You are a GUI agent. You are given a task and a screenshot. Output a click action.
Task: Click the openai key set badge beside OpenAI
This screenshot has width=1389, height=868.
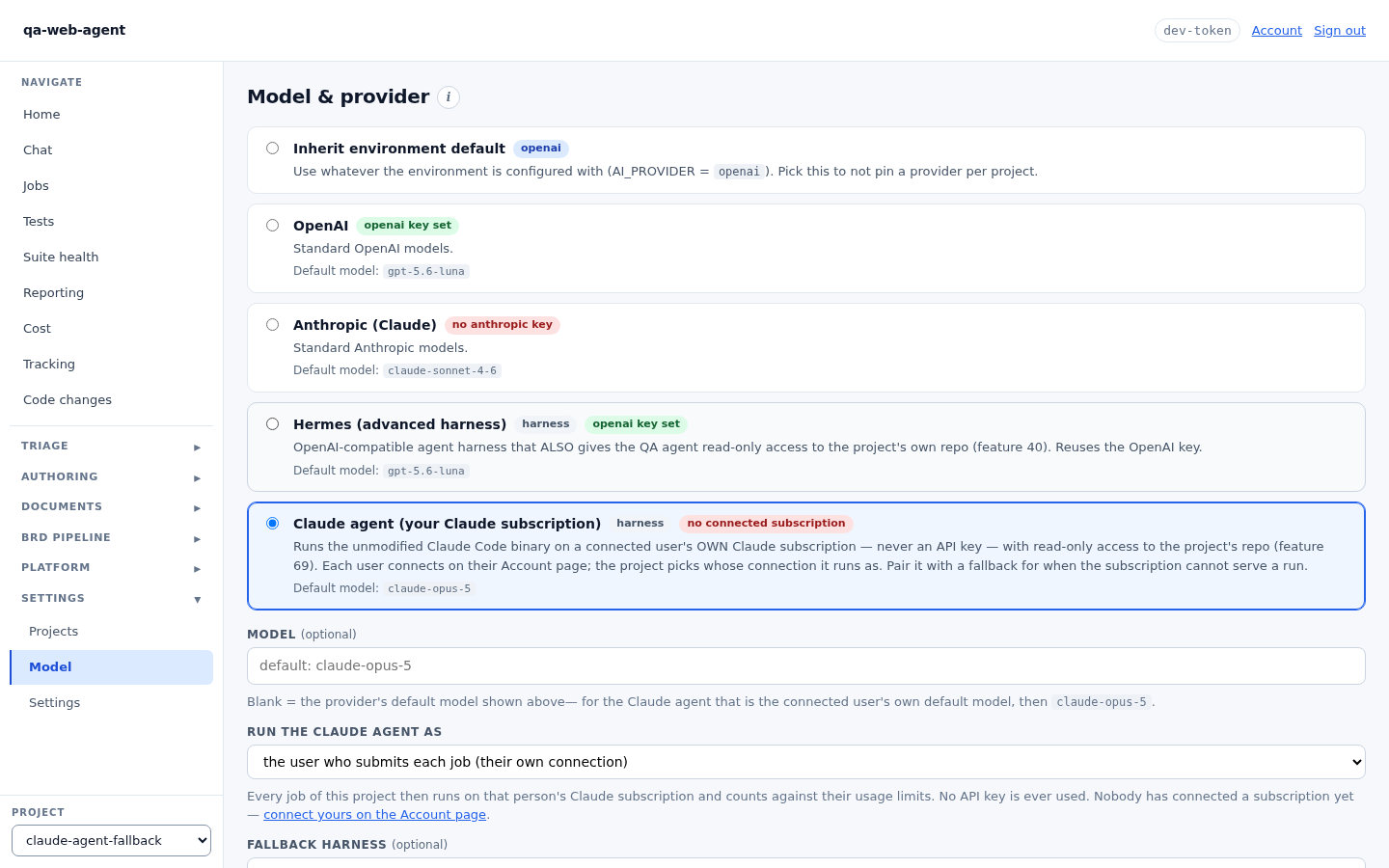(407, 226)
